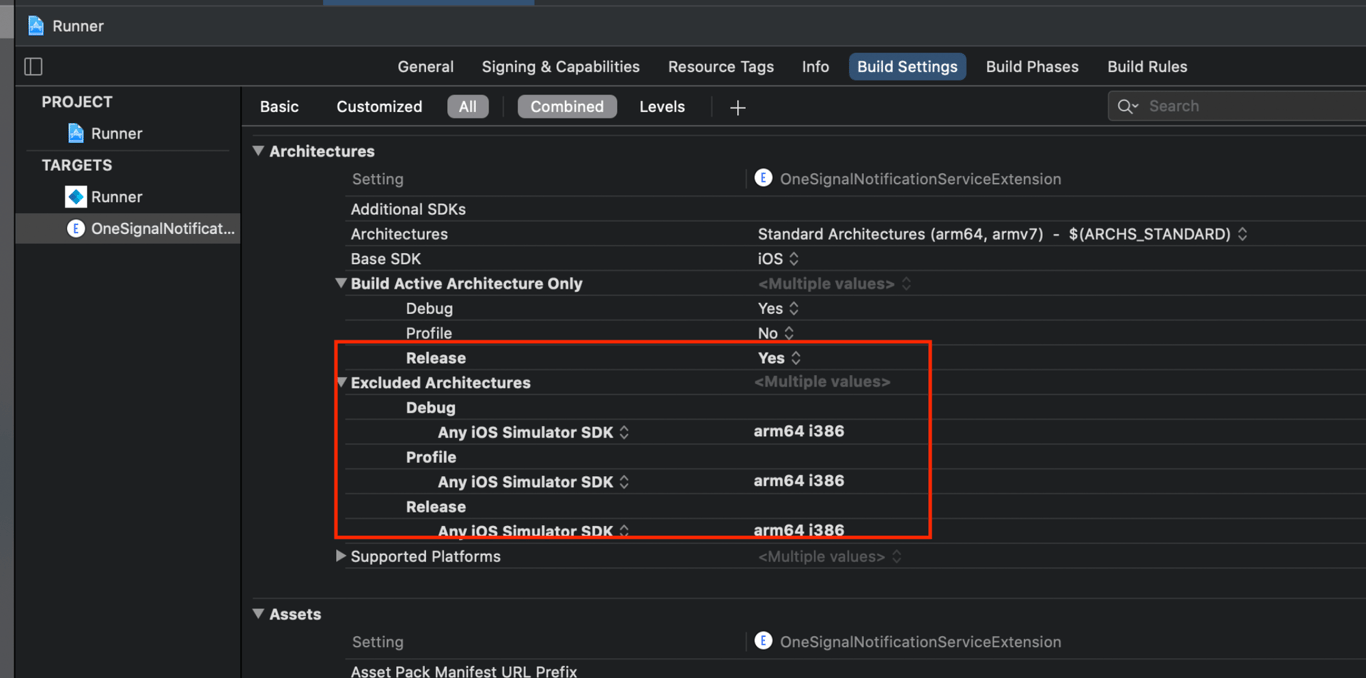Go to the Build Phases tab
The height and width of the screenshot is (678, 1366).
(1032, 67)
